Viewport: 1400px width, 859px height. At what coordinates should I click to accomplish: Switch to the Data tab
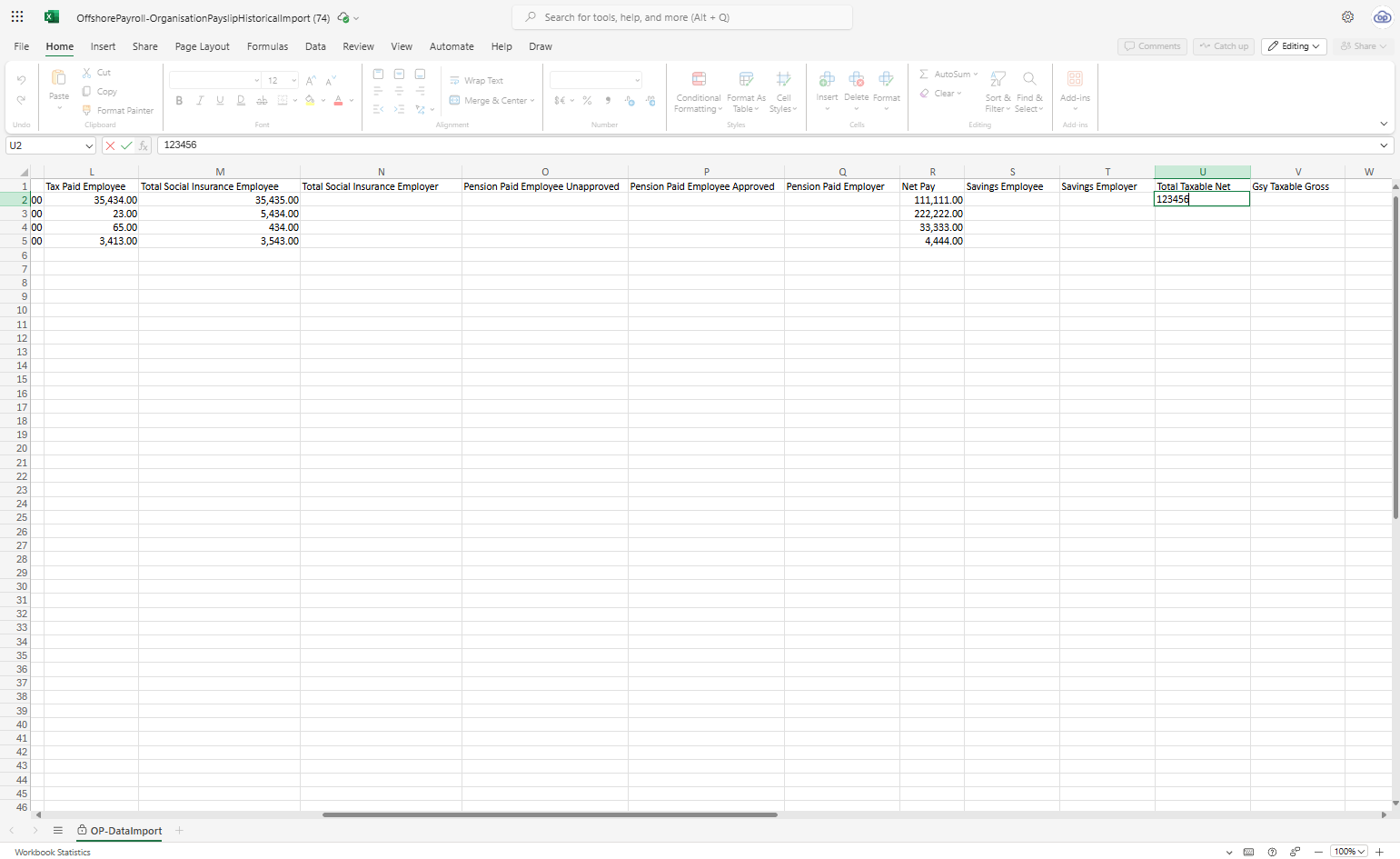tap(315, 46)
